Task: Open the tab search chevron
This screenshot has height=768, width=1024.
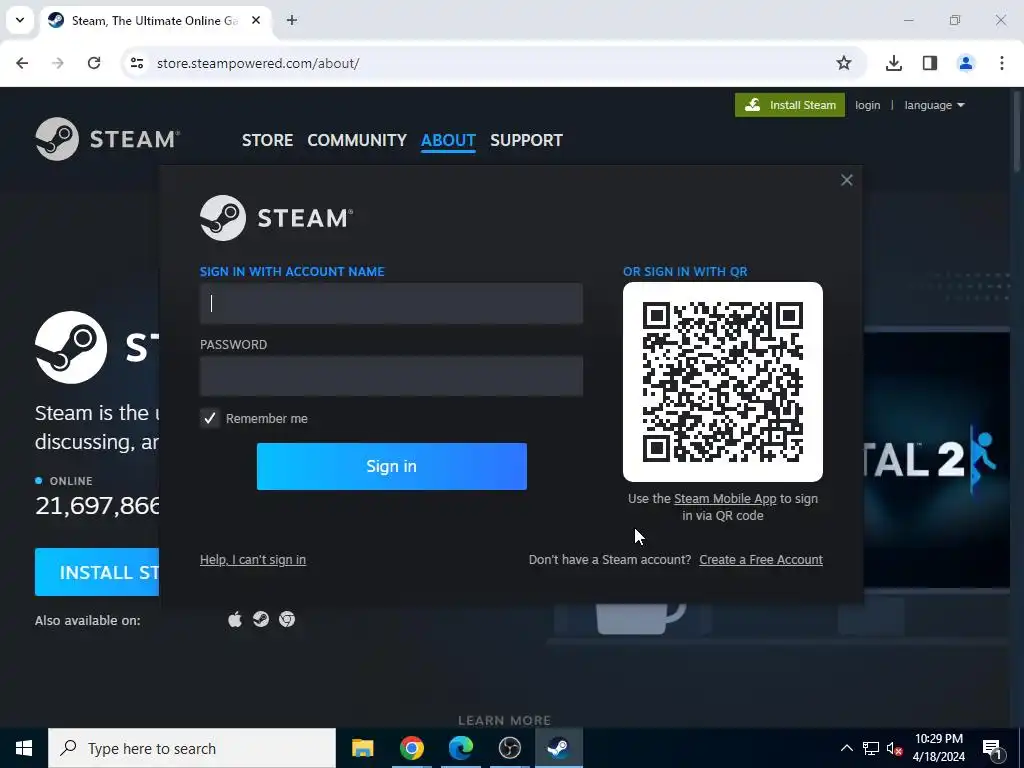Action: [x=20, y=20]
